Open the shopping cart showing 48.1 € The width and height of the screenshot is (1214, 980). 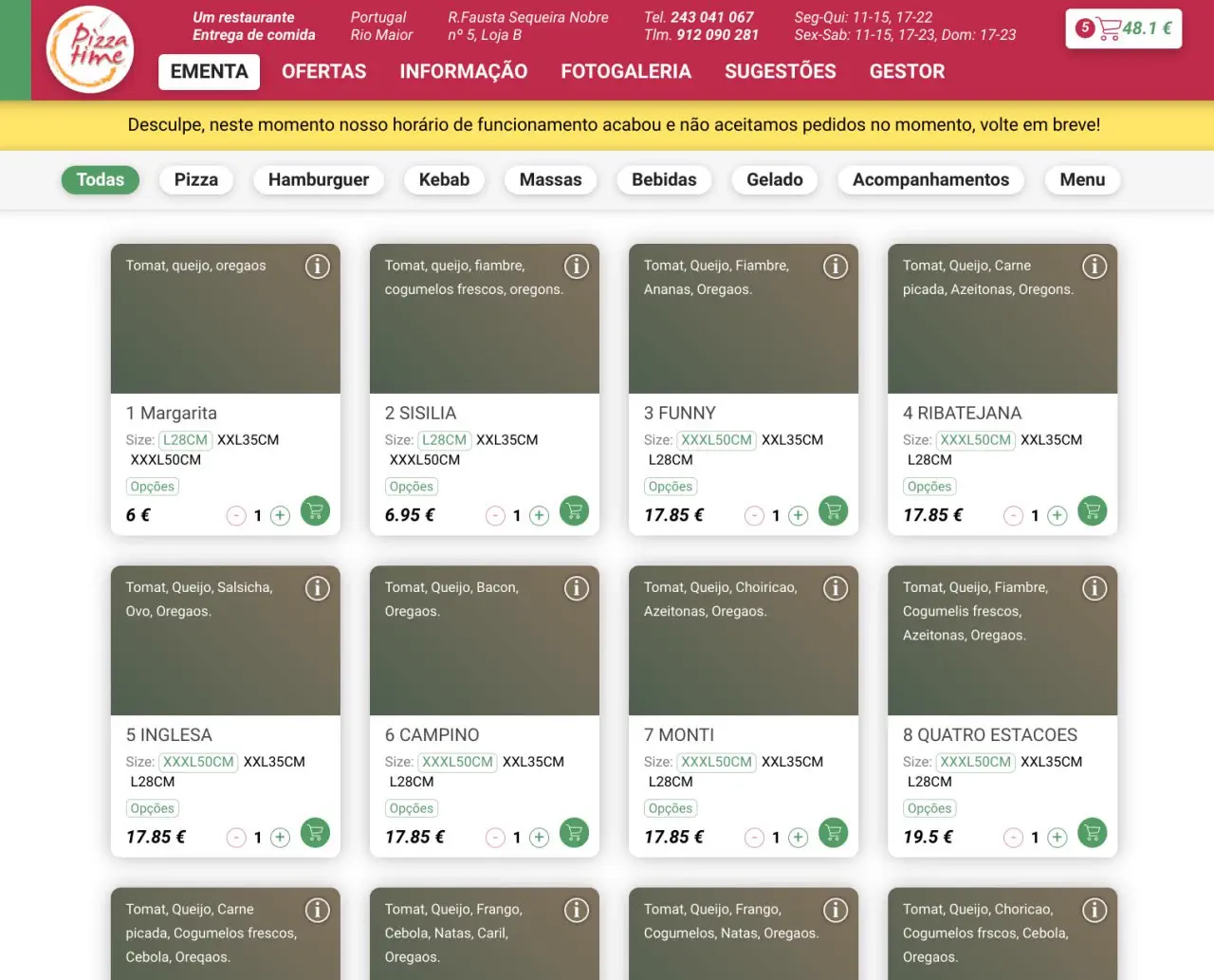click(x=1124, y=28)
